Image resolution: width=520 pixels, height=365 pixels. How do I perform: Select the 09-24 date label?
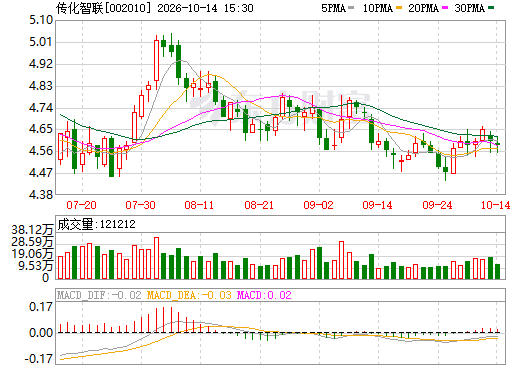(437, 205)
